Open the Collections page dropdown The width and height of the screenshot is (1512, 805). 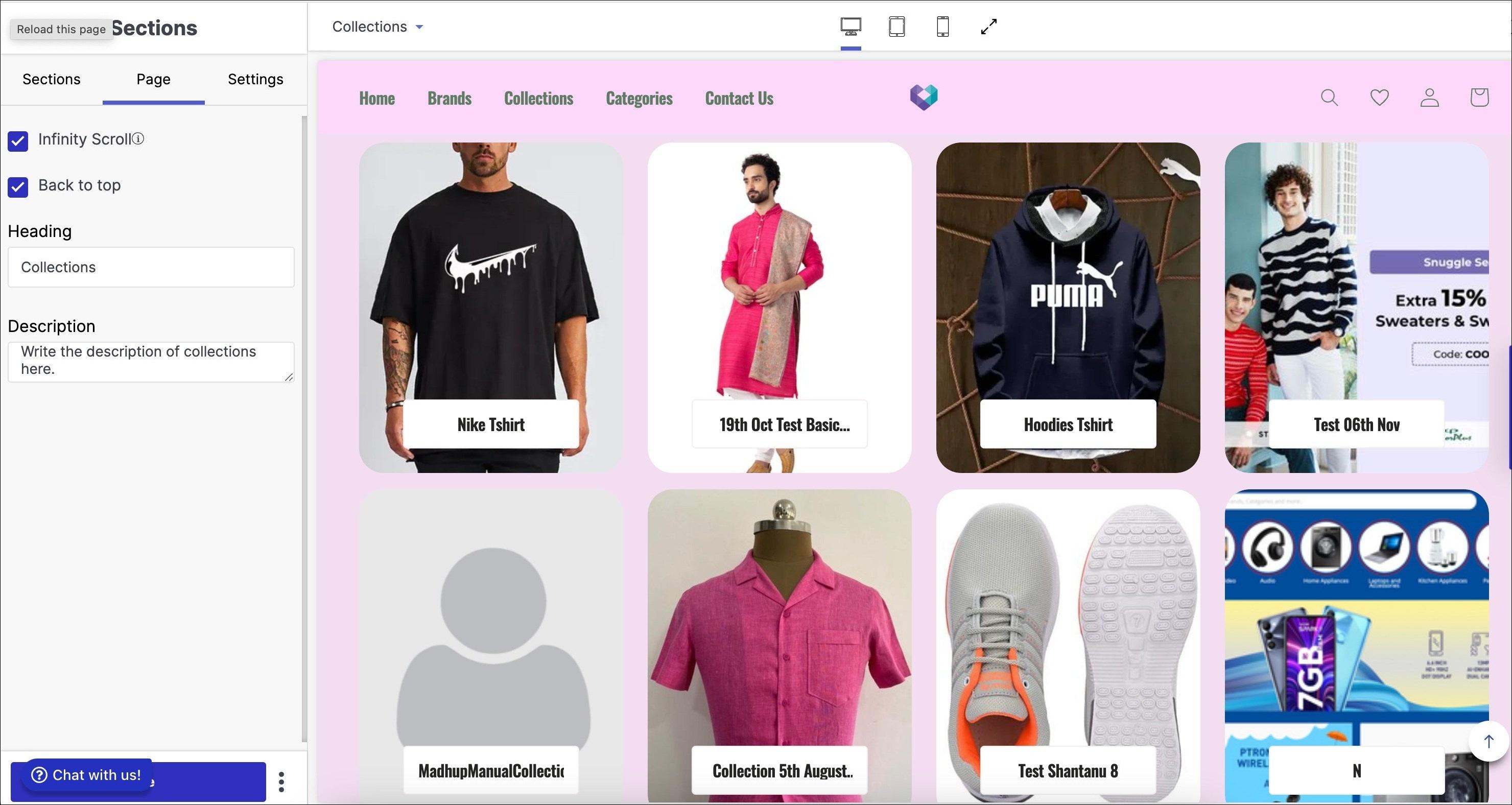pyautogui.click(x=377, y=27)
